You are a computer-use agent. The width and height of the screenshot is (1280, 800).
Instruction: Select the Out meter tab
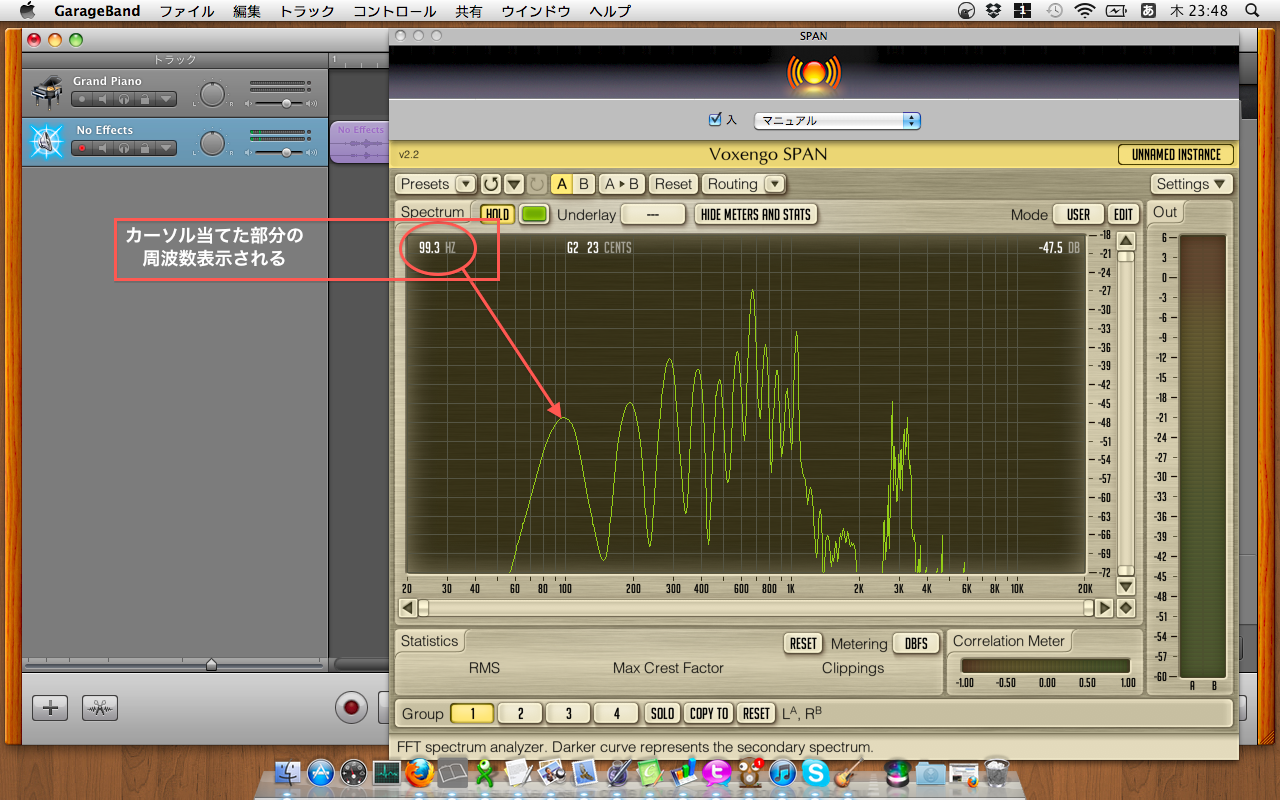(x=1166, y=212)
